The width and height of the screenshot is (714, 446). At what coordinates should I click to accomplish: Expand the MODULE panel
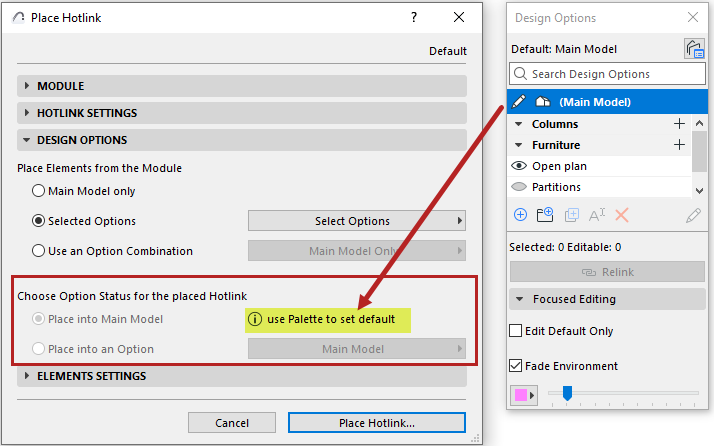pyautogui.click(x=242, y=86)
